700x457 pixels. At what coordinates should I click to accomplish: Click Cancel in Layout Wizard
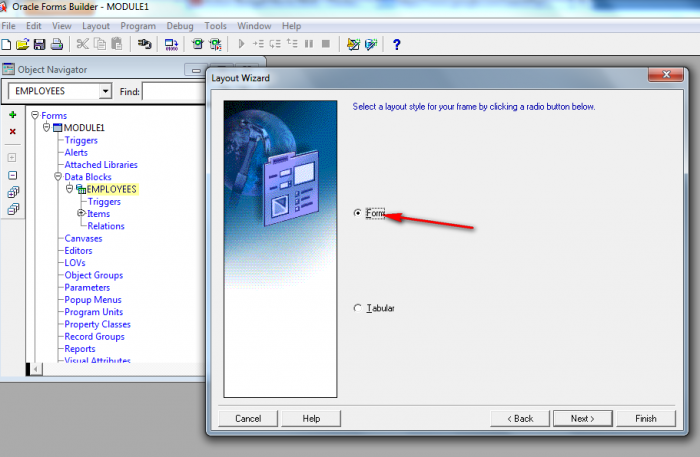(248, 419)
